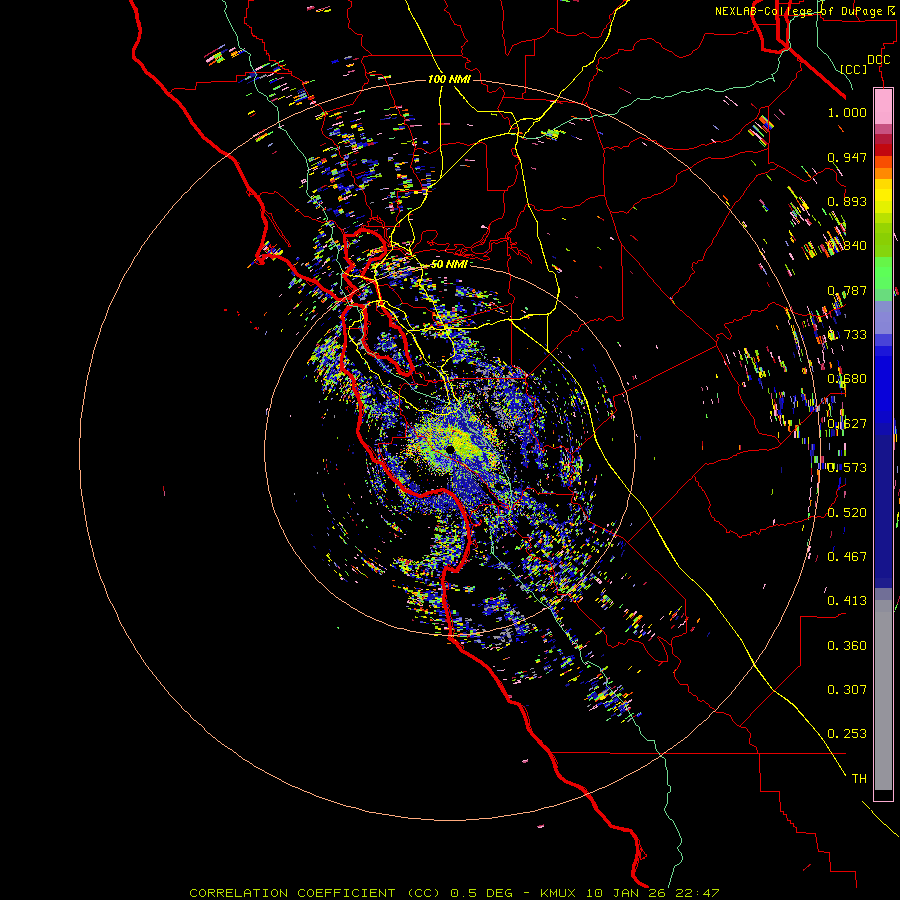900x900 pixels.
Task: Click the [CC] legend label
Action: tap(854, 69)
